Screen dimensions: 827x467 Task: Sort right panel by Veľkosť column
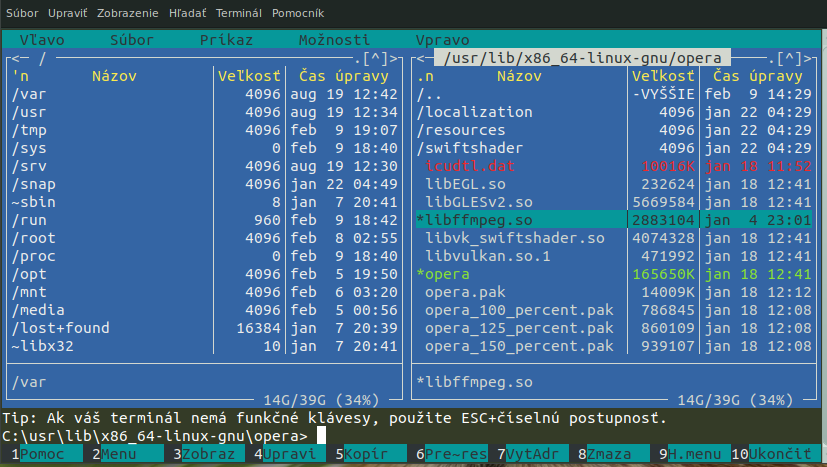[x=661, y=76]
